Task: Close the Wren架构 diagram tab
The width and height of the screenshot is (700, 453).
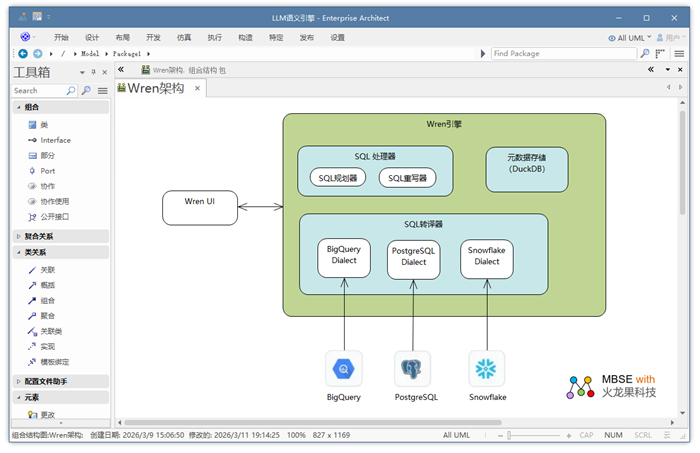Action: [x=198, y=88]
